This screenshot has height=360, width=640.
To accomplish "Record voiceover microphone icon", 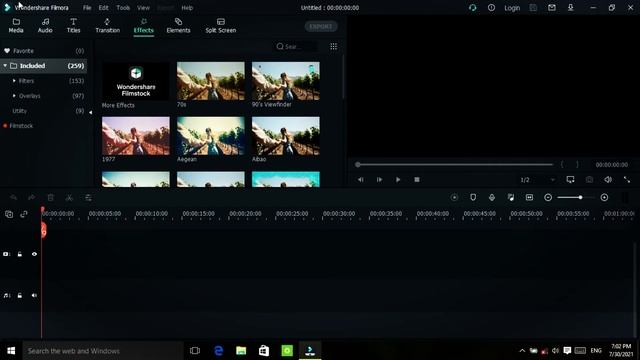I will click(x=492, y=198).
